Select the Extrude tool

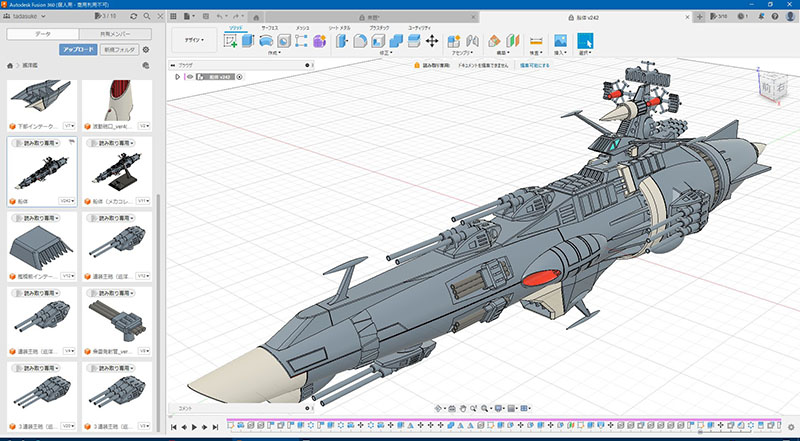coord(248,41)
